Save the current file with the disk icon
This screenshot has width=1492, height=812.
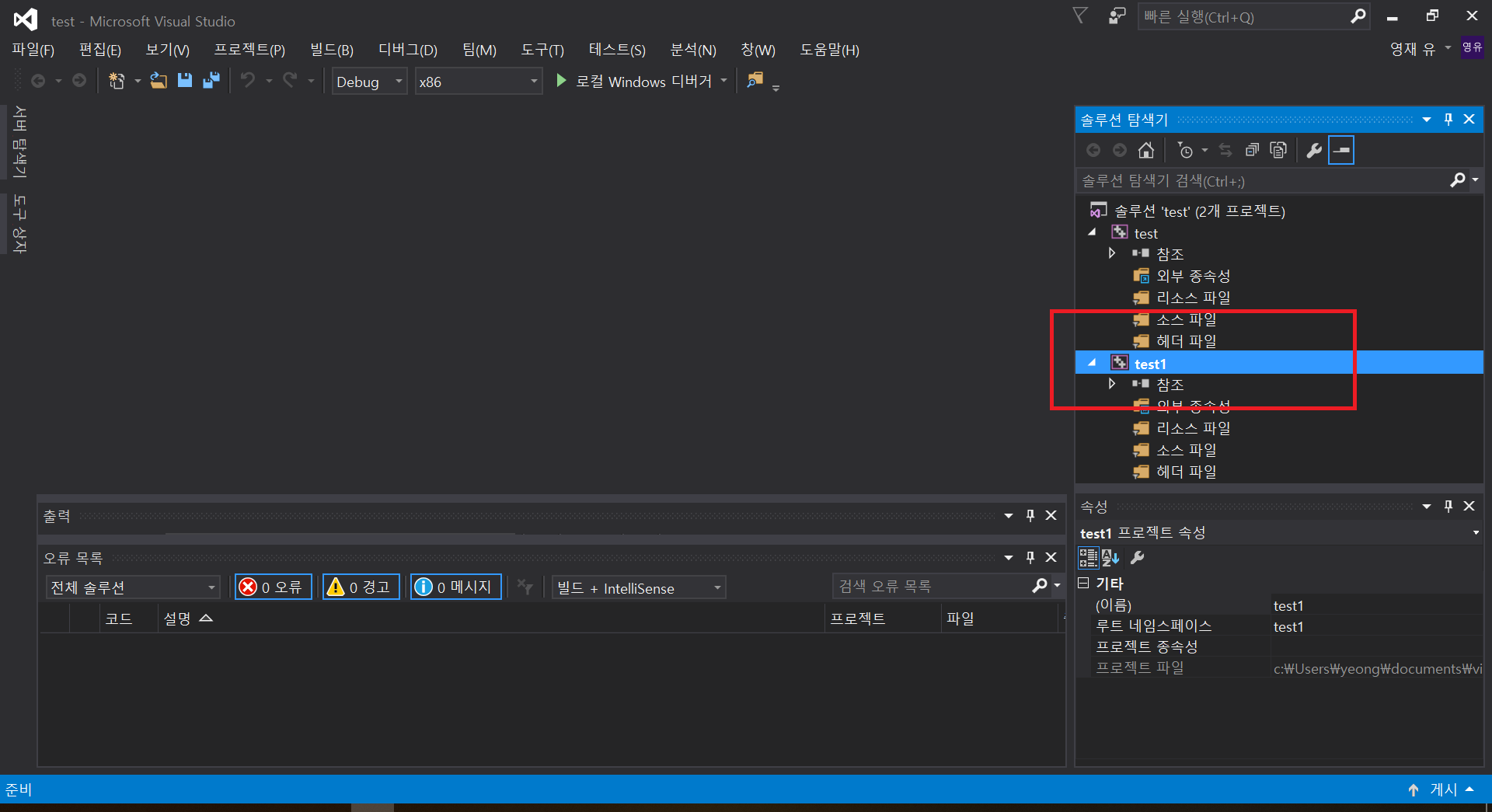pyautogui.click(x=185, y=81)
